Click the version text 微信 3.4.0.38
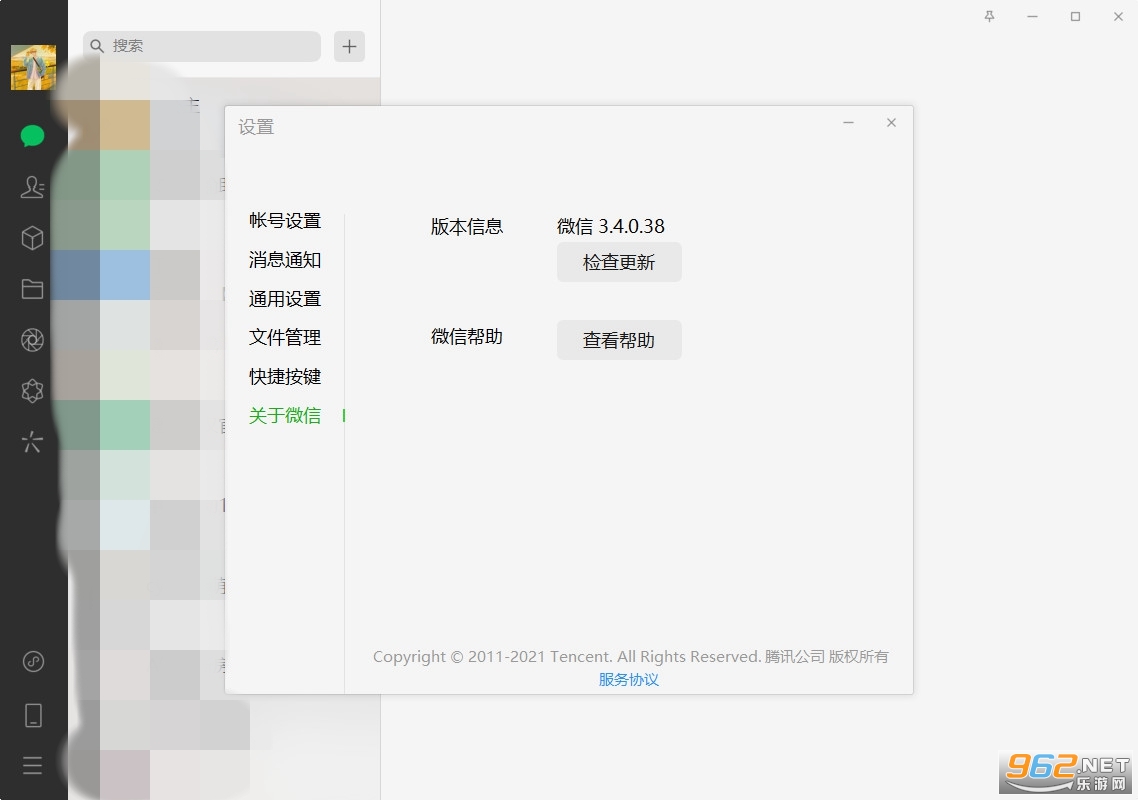Image resolution: width=1138 pixels, height=800 pixels. 610,226
